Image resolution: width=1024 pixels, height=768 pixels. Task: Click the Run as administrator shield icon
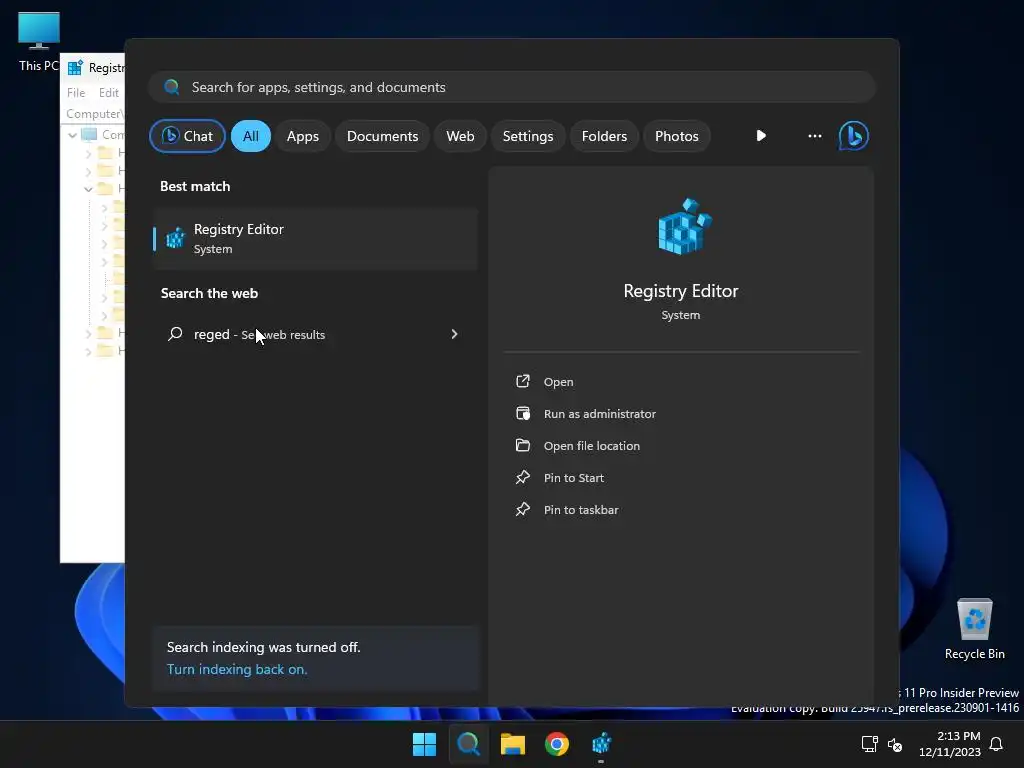(522, 413)
